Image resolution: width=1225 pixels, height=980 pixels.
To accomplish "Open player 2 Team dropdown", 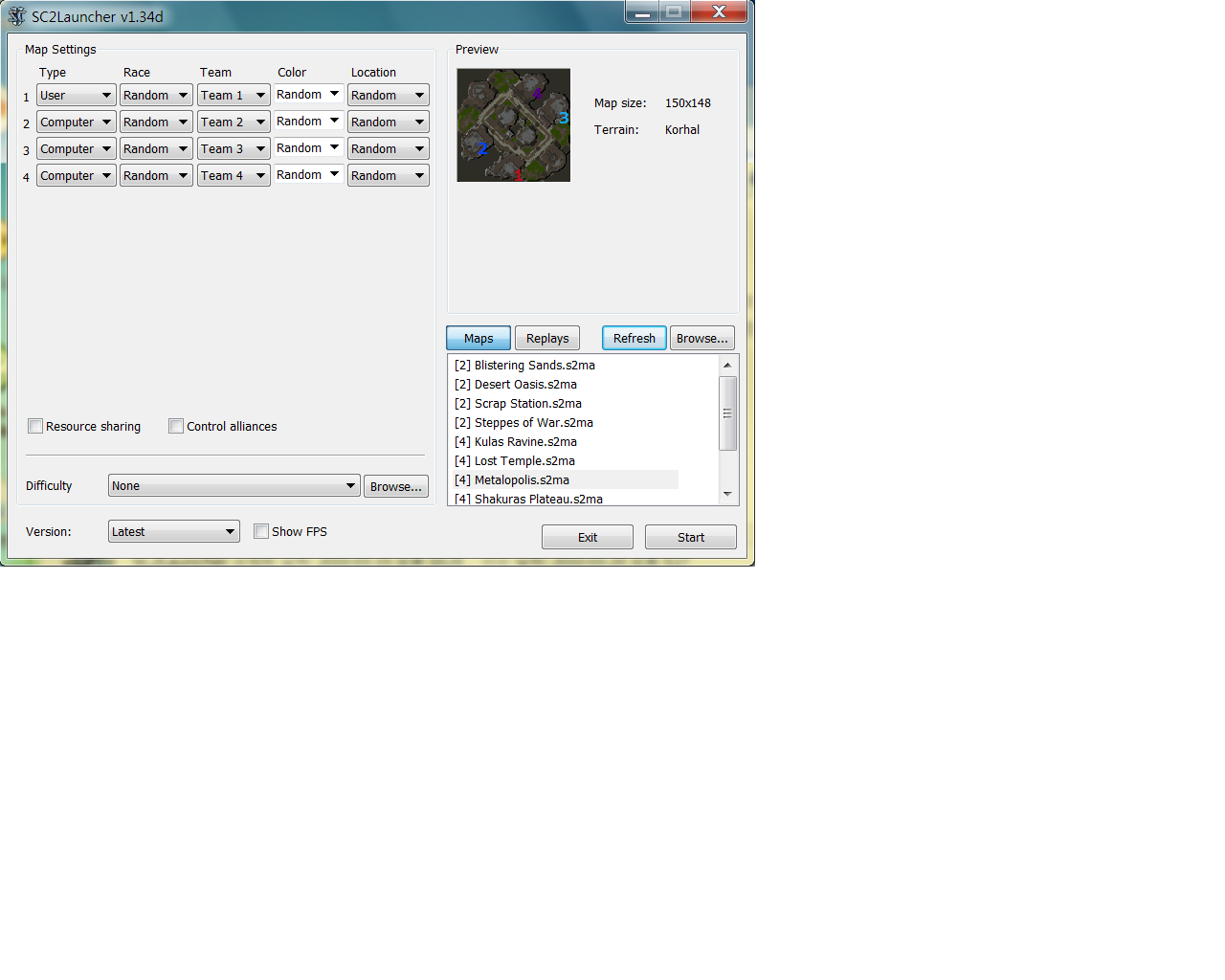I will coord(234,122).
